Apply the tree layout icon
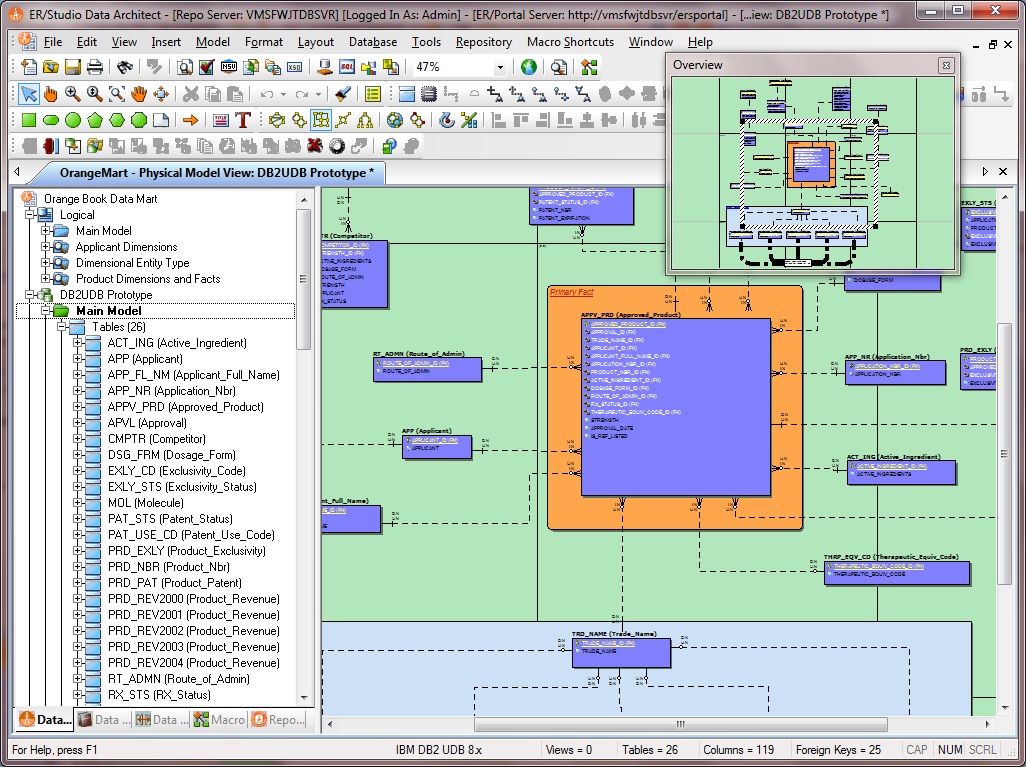 click(x=365, y=120)
